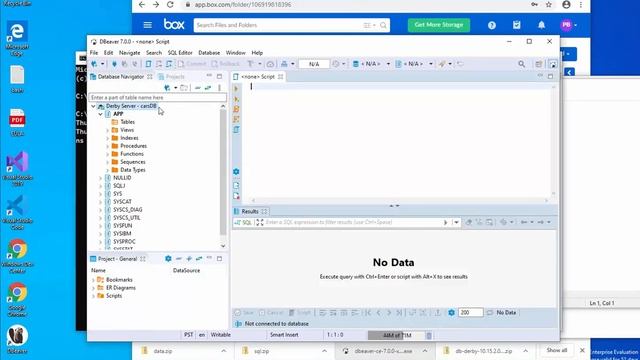
Task: Open the filter history dropdown in Results
Action: tap(456, 222)
